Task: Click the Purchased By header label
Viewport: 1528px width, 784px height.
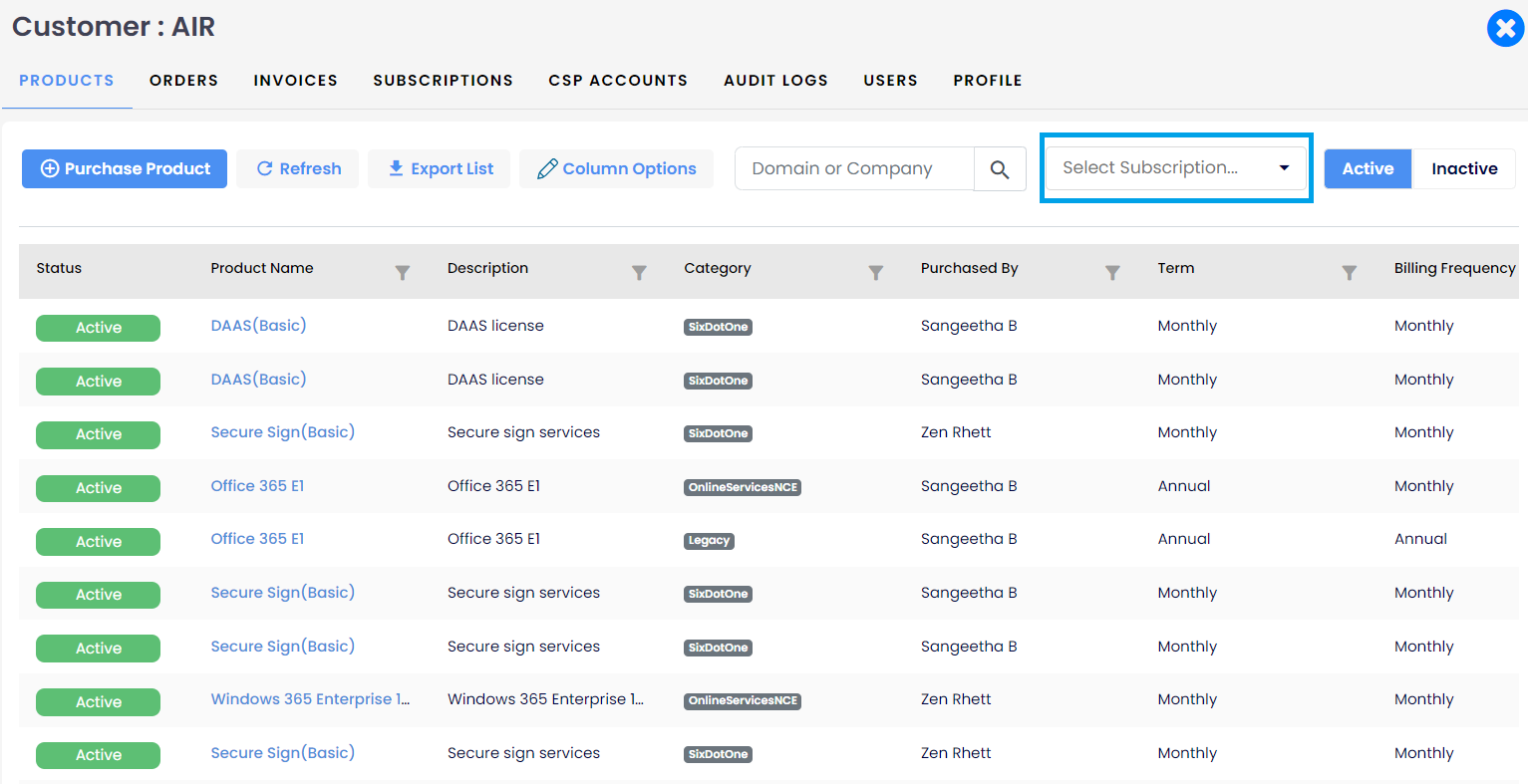Action: [970, 268]
